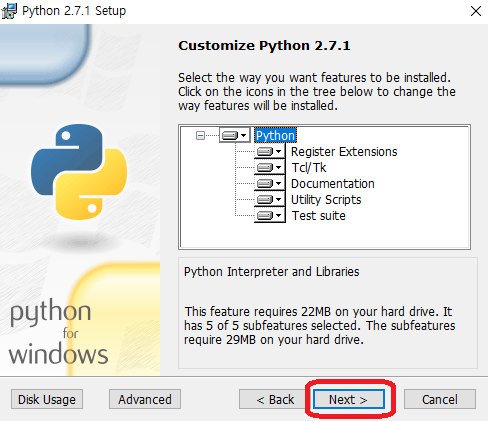
Task: Select the Tcl/Tk feature row
Action: [309, 168]
